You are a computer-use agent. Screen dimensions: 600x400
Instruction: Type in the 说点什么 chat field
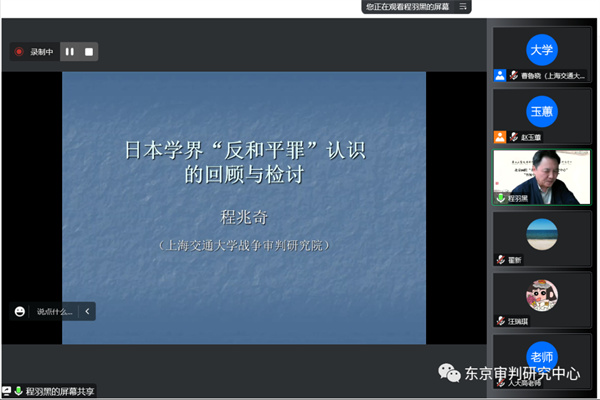click(x=55, y=311)
